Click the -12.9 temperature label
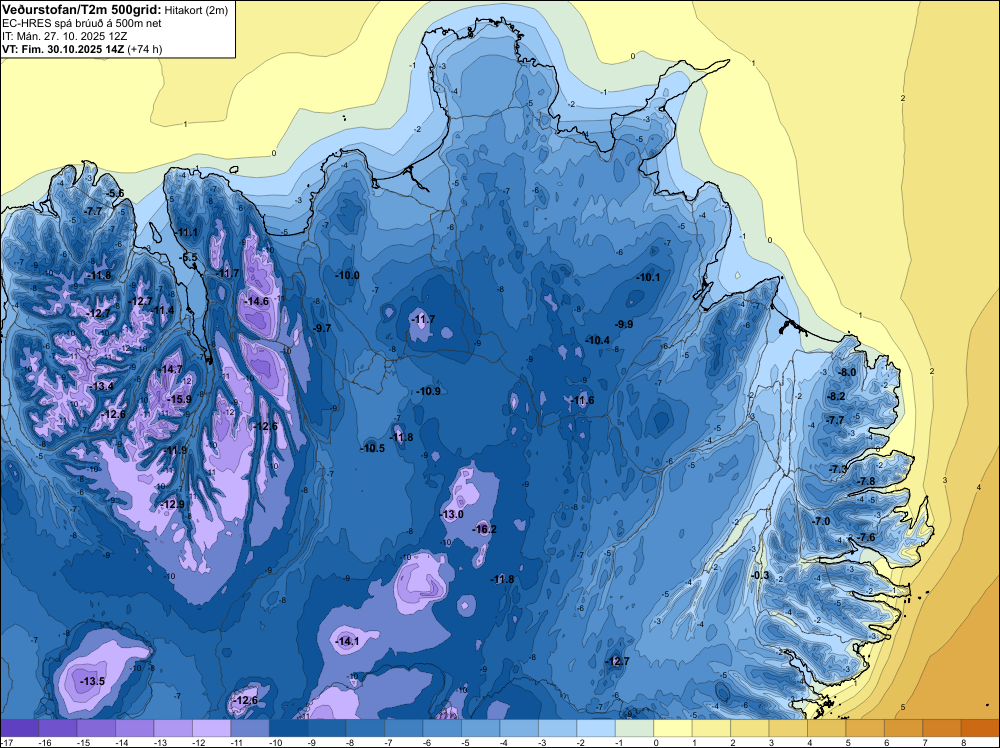The width and height of the screenshot is (1000, 748). point(172,504)
